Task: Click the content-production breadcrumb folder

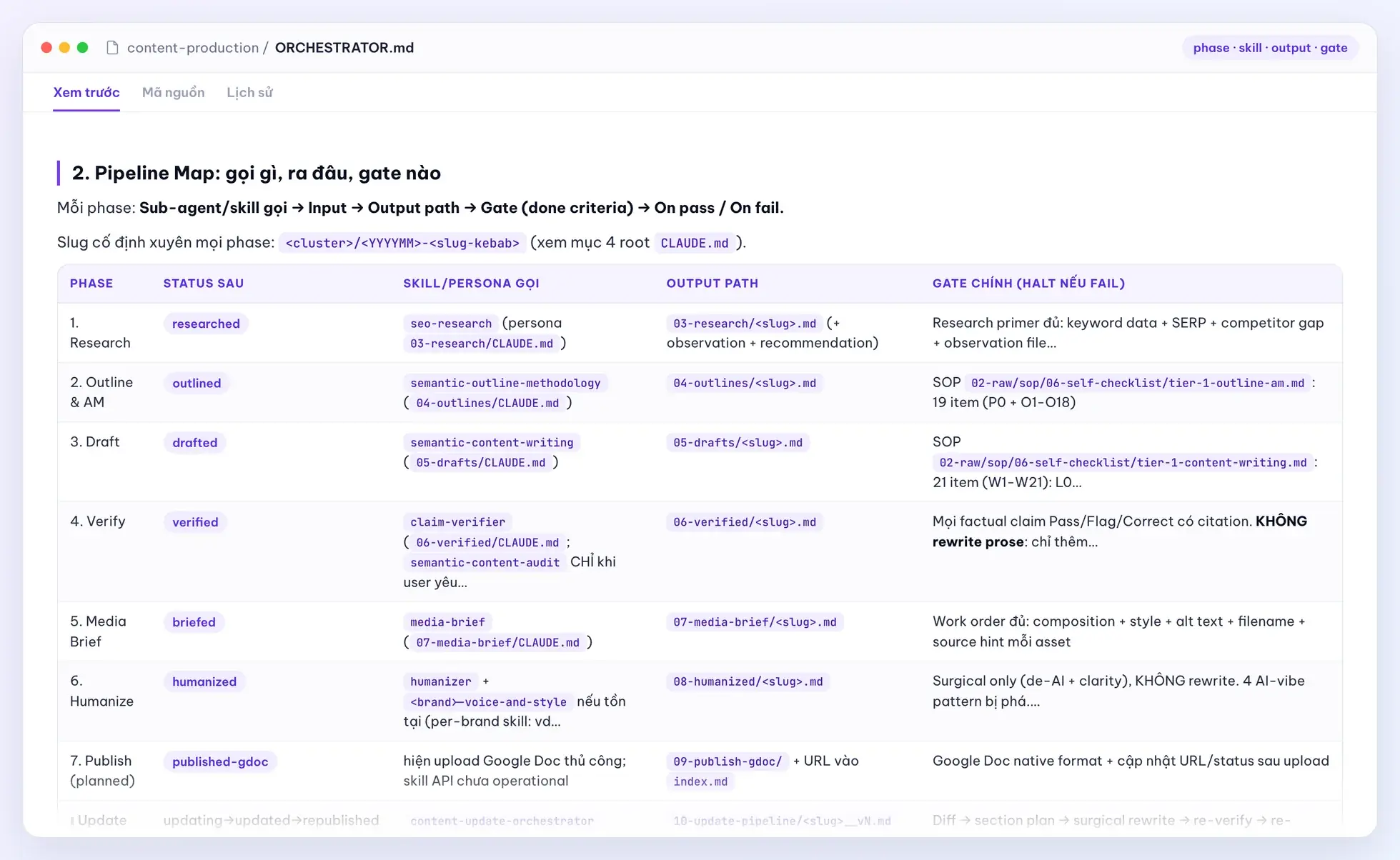Action: coord(193,48)
